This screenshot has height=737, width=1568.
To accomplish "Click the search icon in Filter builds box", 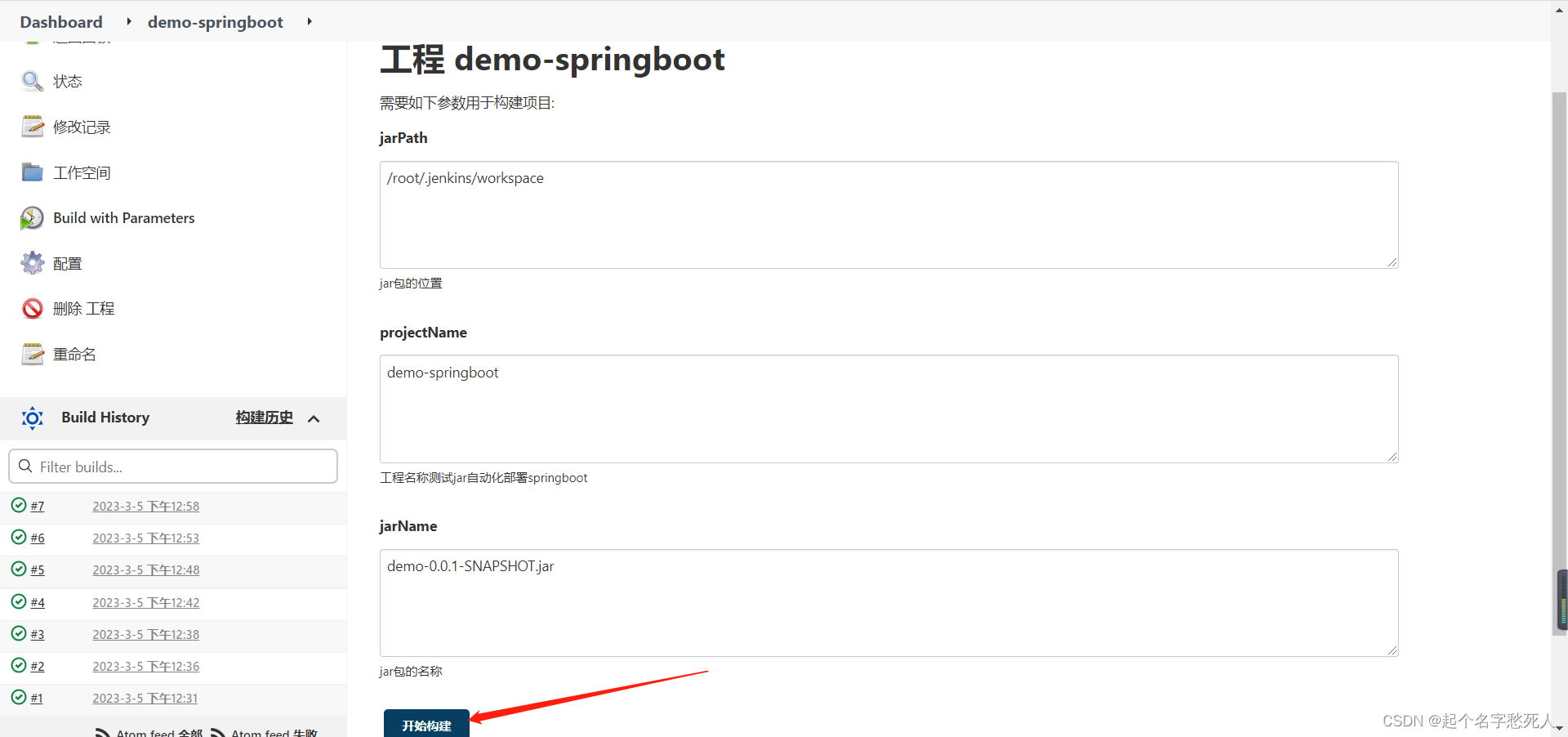I will coord(25,466).
